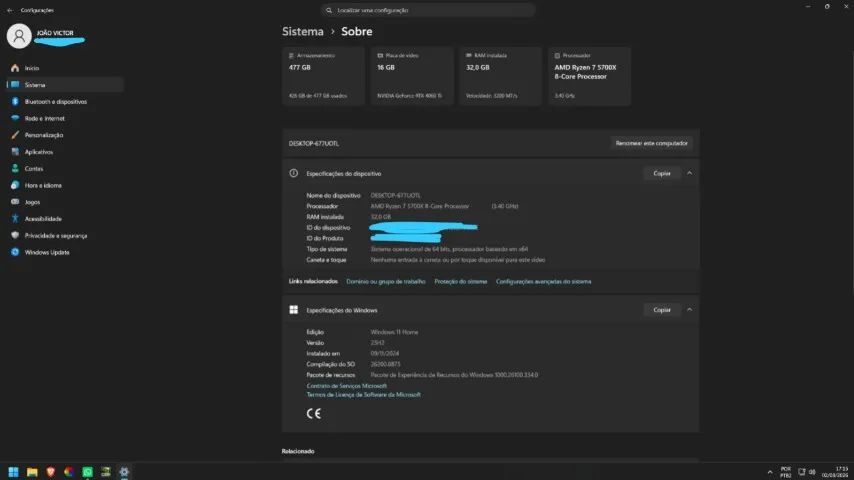The width and height of the screenshot is (854, 480).
Task: Open Acessibilidade via its figure icon
Action: 15,218
